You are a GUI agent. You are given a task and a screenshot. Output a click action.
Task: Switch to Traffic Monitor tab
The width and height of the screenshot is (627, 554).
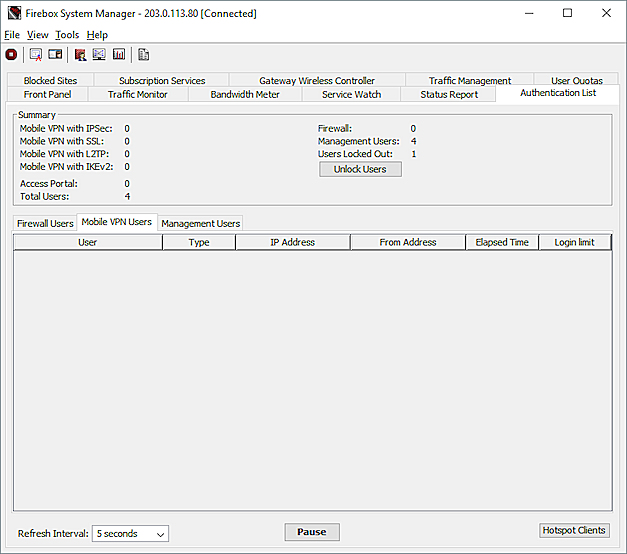138,94
